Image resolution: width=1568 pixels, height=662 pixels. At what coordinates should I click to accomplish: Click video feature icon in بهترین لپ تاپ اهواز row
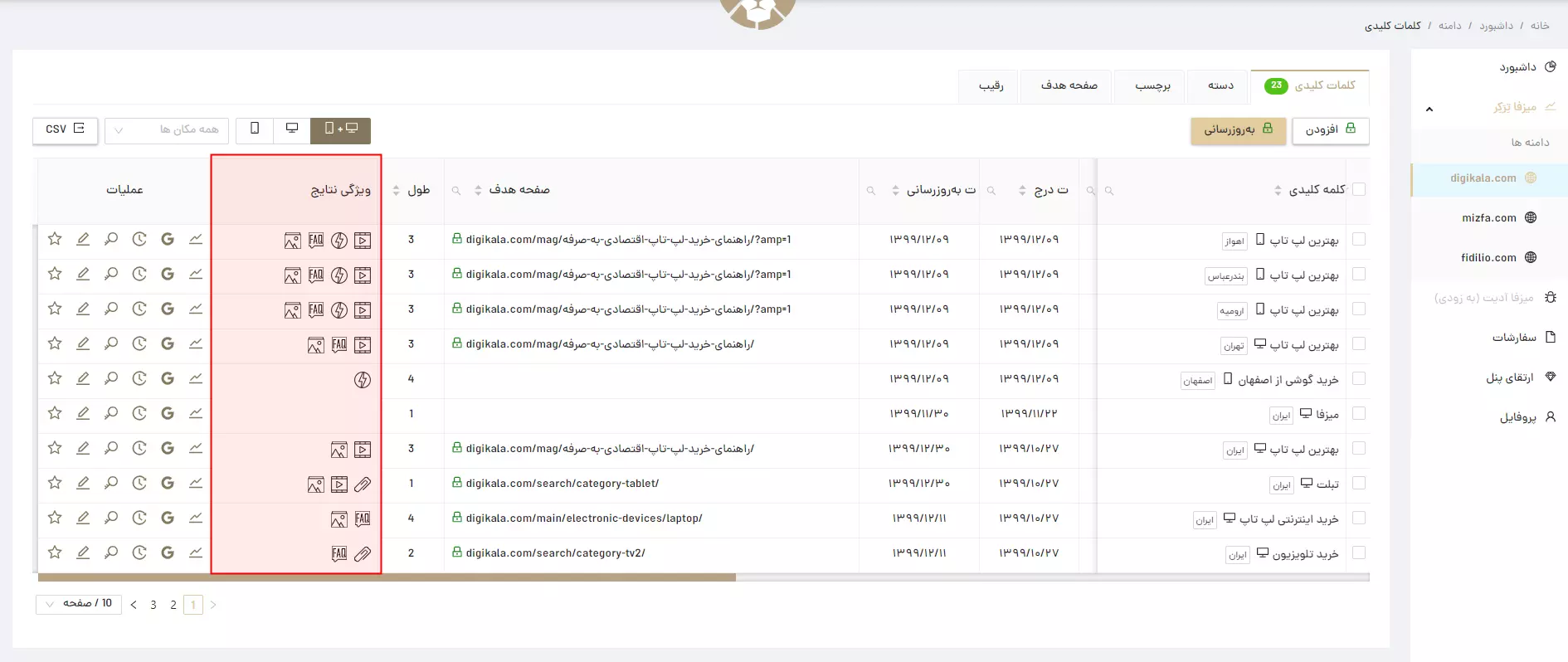click(363, 241)
